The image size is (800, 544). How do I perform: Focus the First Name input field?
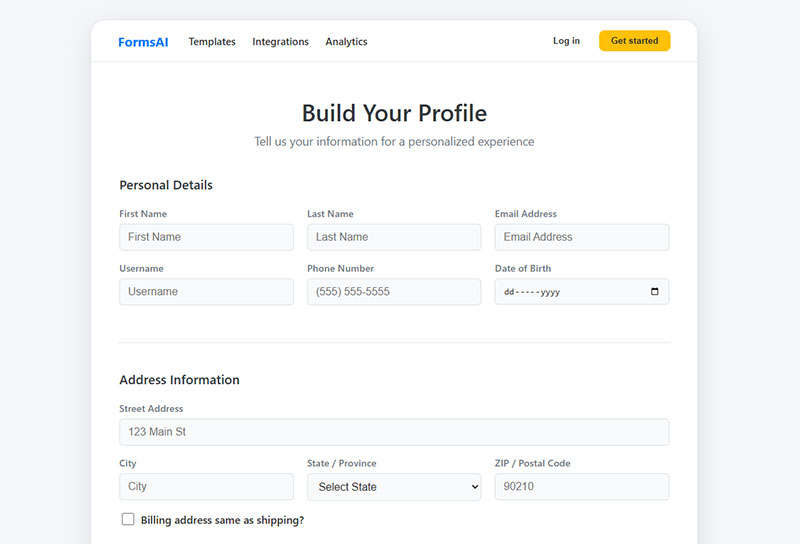[x=206, y=237]
